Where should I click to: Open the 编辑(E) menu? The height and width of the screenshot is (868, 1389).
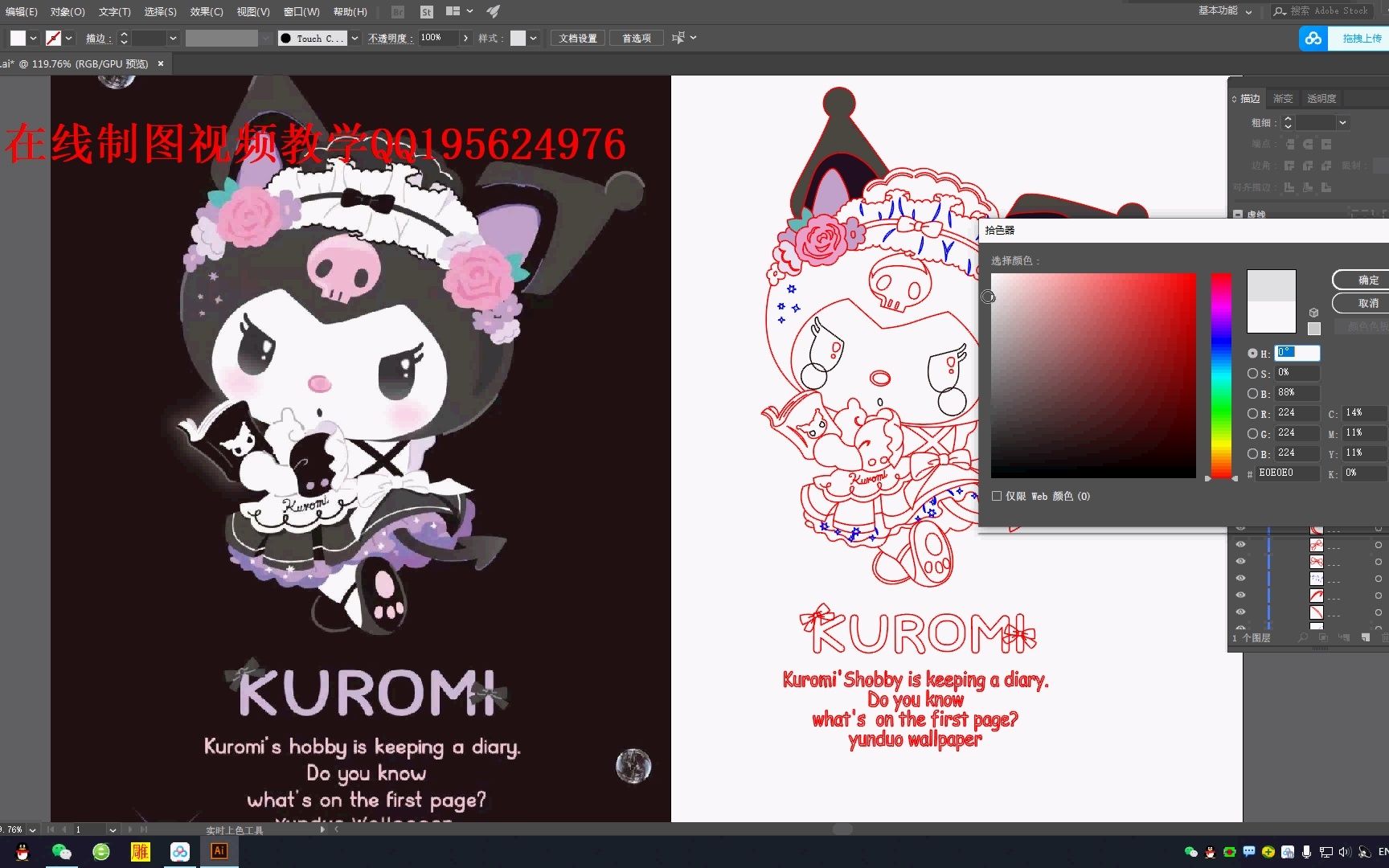[x=21, y=12]
